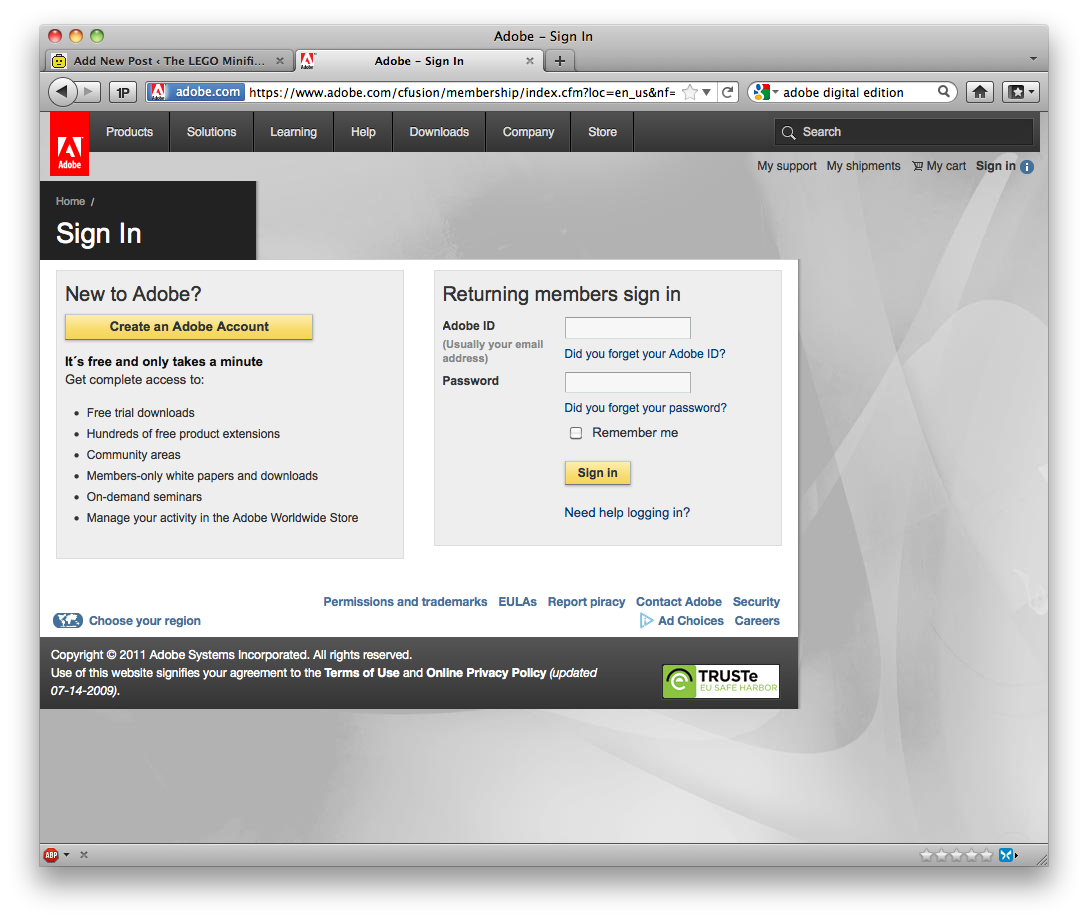Viewport: 1088px width, 921px height.
Task: Open the 1Password toolbar button
Action: click(123, 92)
